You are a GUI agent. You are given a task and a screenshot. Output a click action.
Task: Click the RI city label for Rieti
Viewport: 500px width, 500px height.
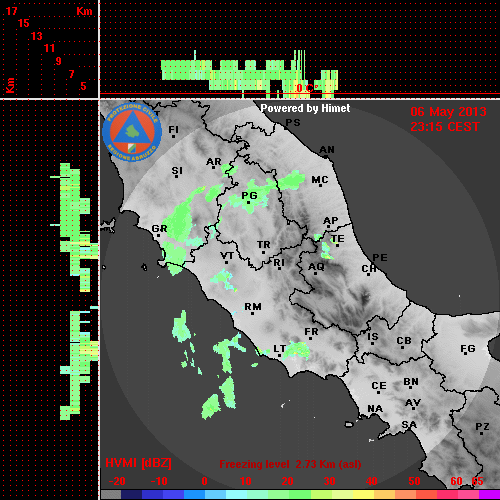click(279, 263)
